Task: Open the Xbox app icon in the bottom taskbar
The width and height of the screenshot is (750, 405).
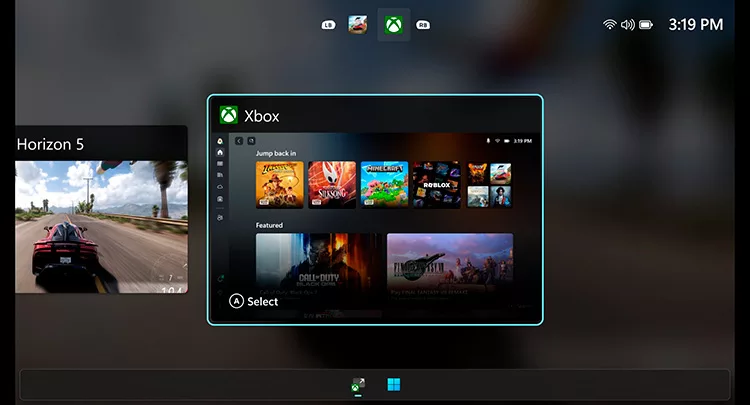Action: point(358,385)
